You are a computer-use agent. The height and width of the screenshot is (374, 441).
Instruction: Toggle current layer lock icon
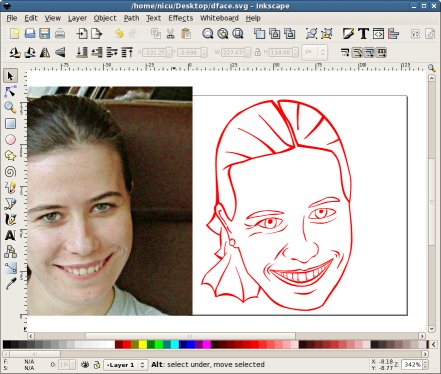pos(97,365)
